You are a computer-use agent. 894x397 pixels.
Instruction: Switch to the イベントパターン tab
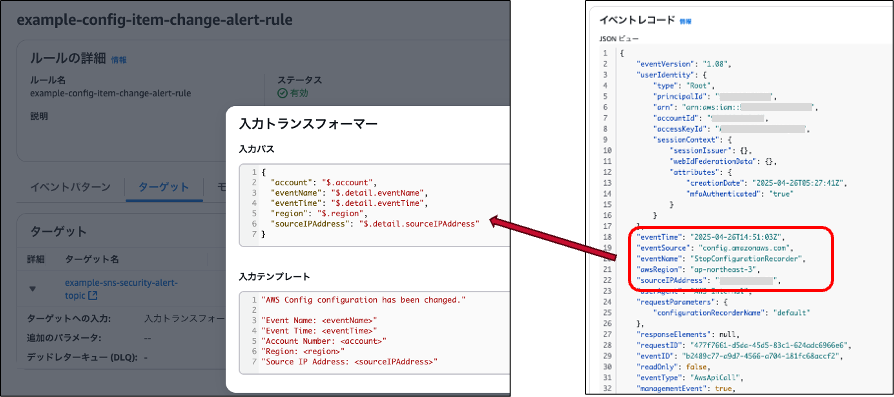tap(70, 187)
